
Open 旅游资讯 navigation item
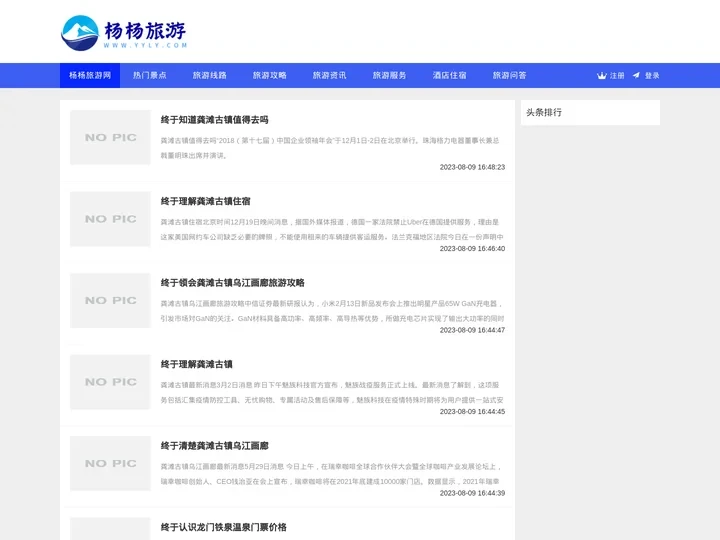pyautogui.click(x=330, y=75)
